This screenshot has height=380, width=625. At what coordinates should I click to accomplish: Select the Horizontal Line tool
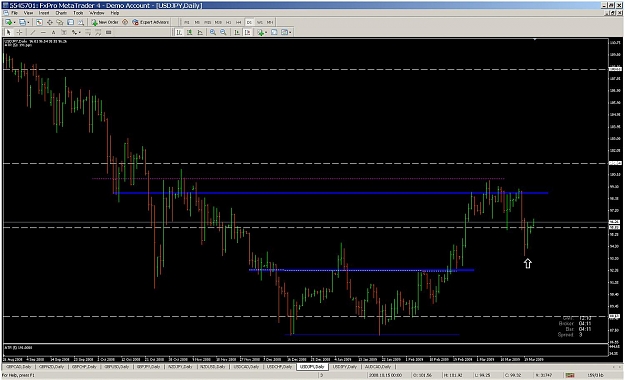click(x=43, y=32)
